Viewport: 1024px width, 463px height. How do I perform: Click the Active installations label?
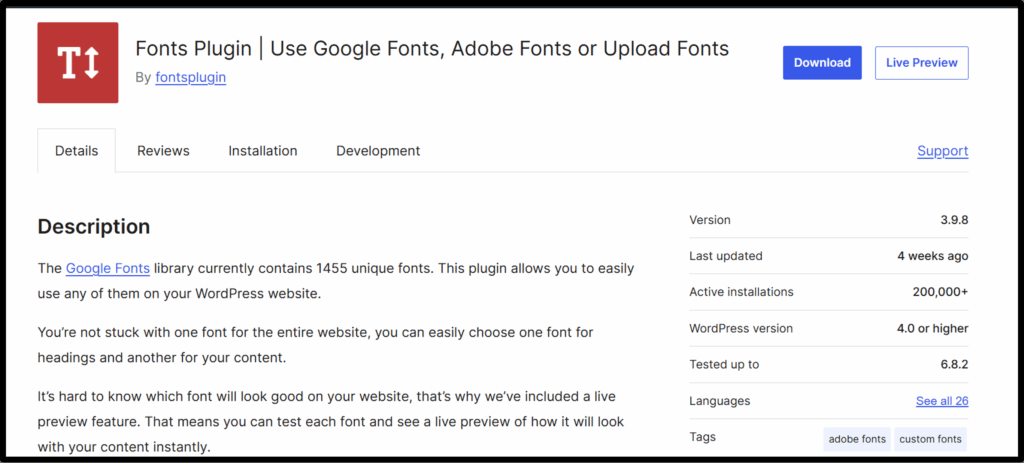pos(741,292)
